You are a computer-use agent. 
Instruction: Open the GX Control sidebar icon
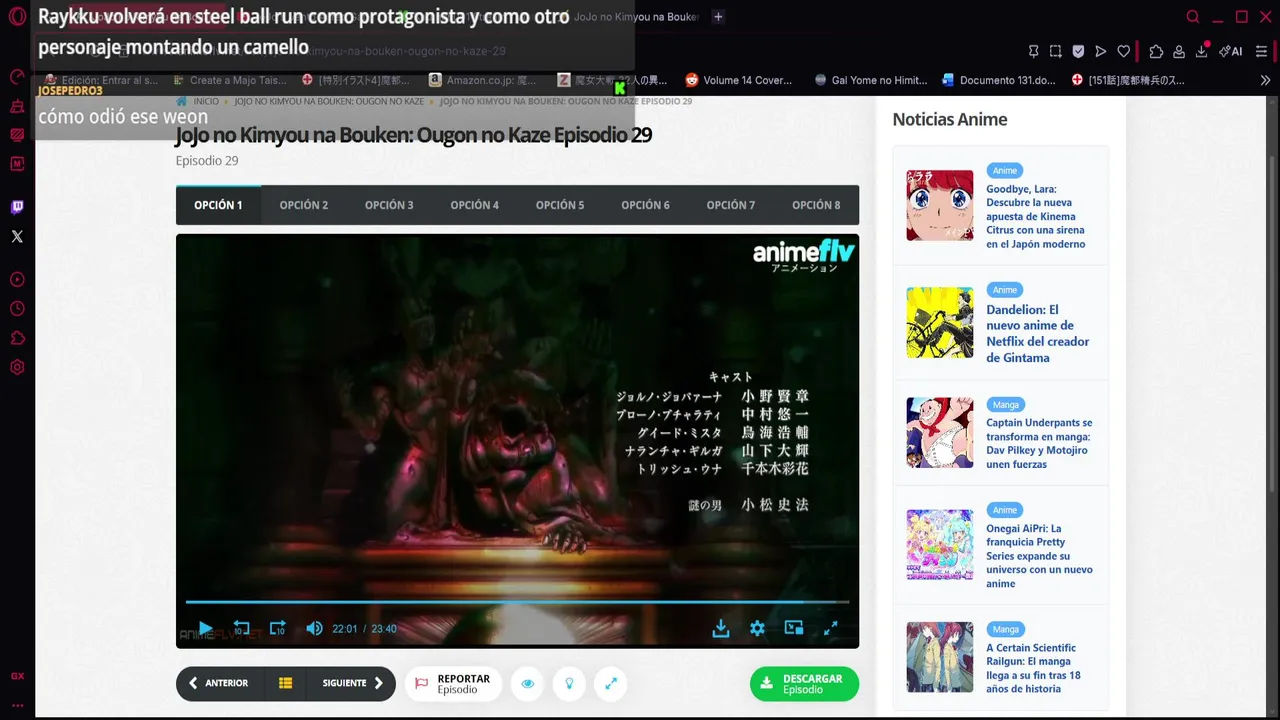pyautogui.click(x=17, y=77)
